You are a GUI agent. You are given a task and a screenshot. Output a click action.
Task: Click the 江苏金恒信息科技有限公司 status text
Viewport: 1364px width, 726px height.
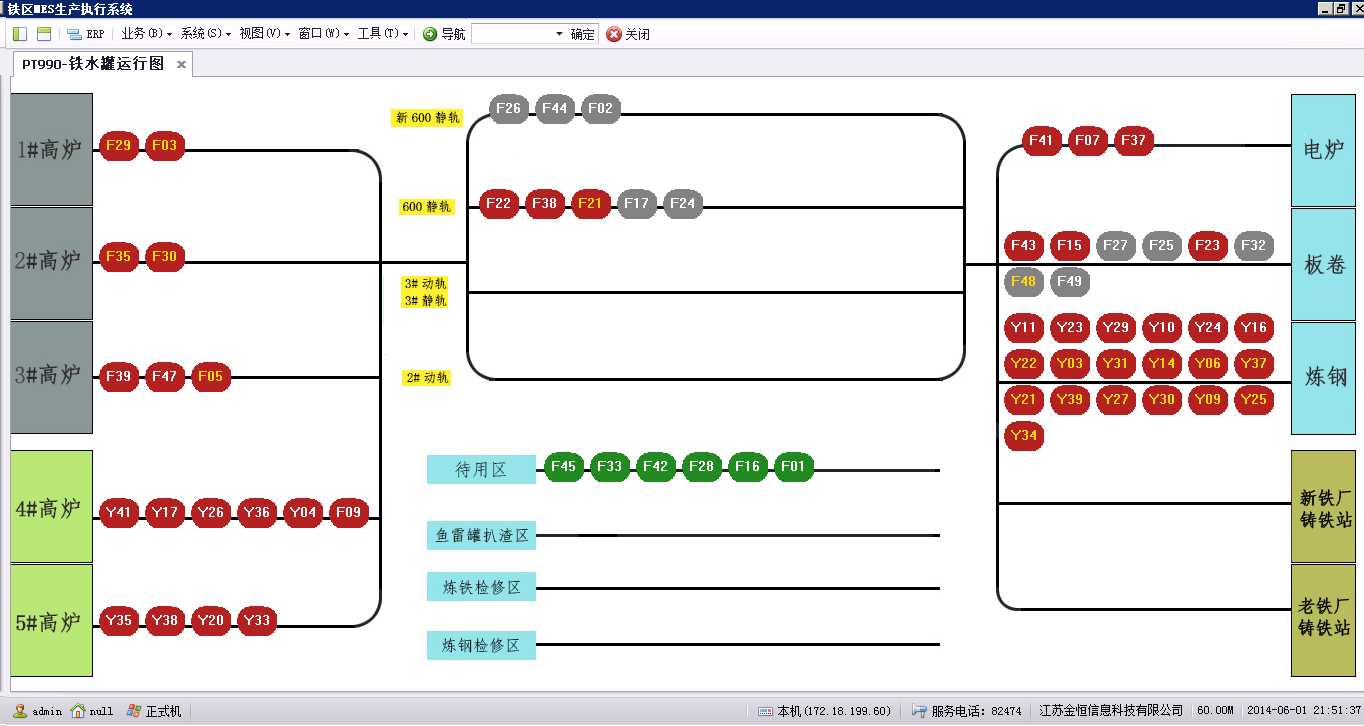(x=1111, y=711)
